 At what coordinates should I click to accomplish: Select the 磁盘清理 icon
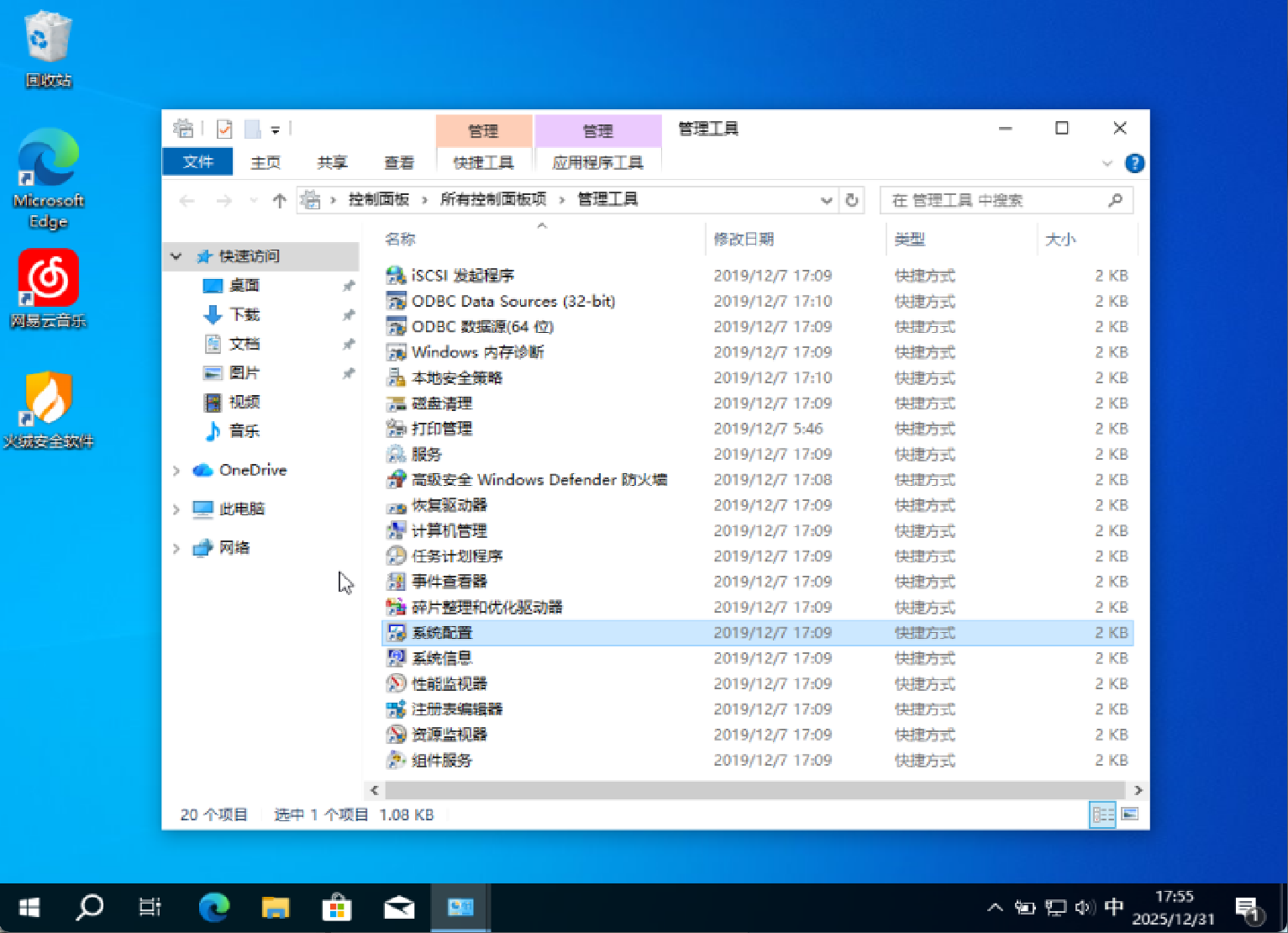point(396,403)
